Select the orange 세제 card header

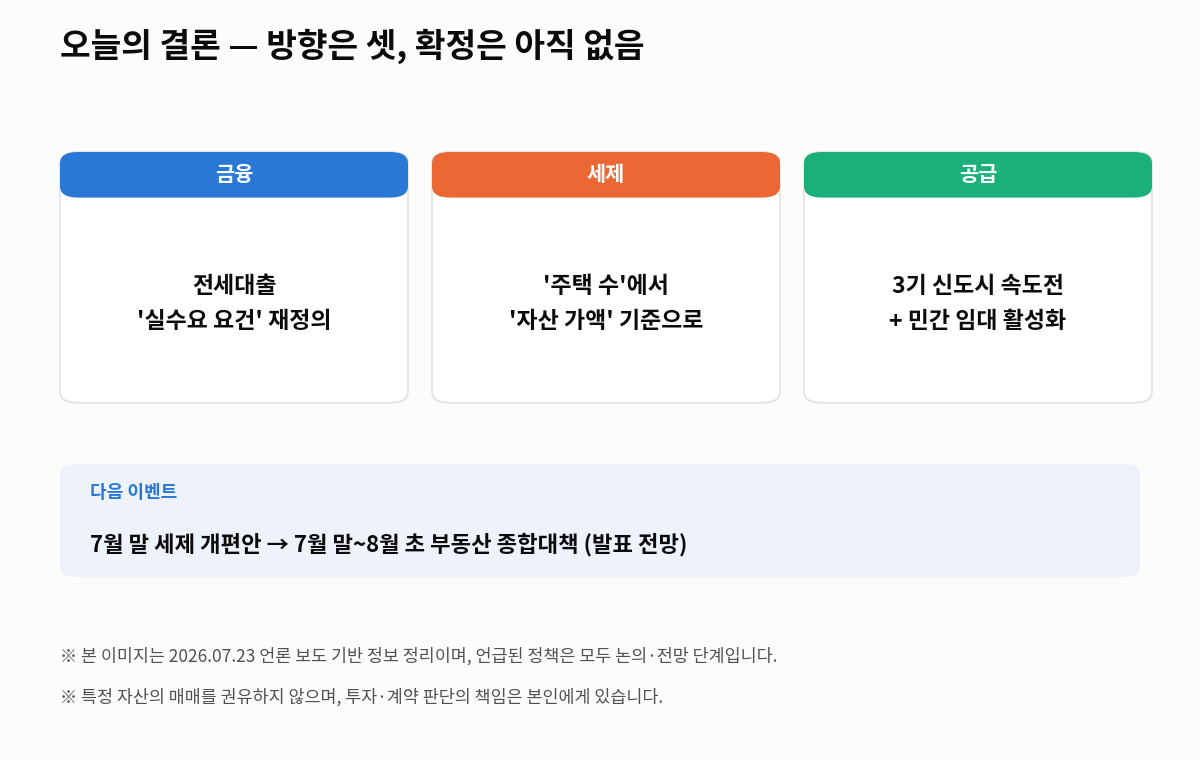tap(606, 175)
